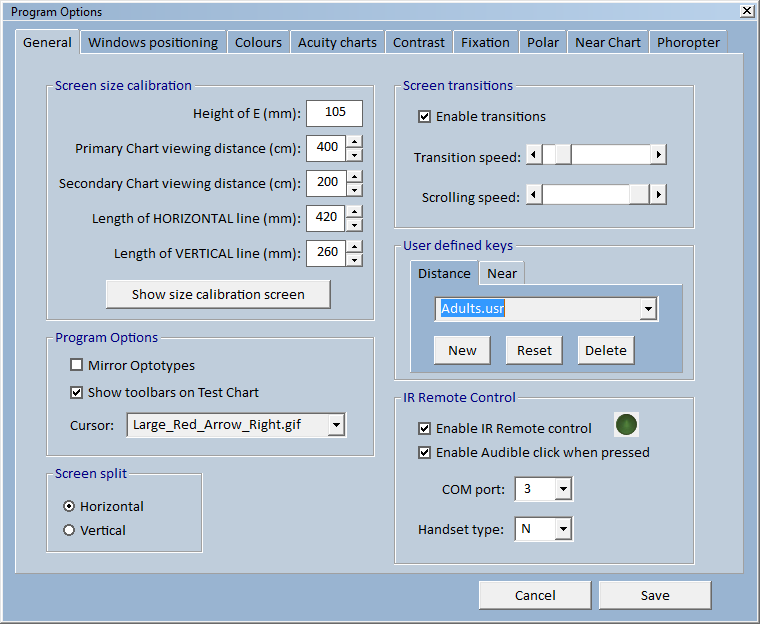Decrease VERTICAL line length with down arrow

point(355,260)
